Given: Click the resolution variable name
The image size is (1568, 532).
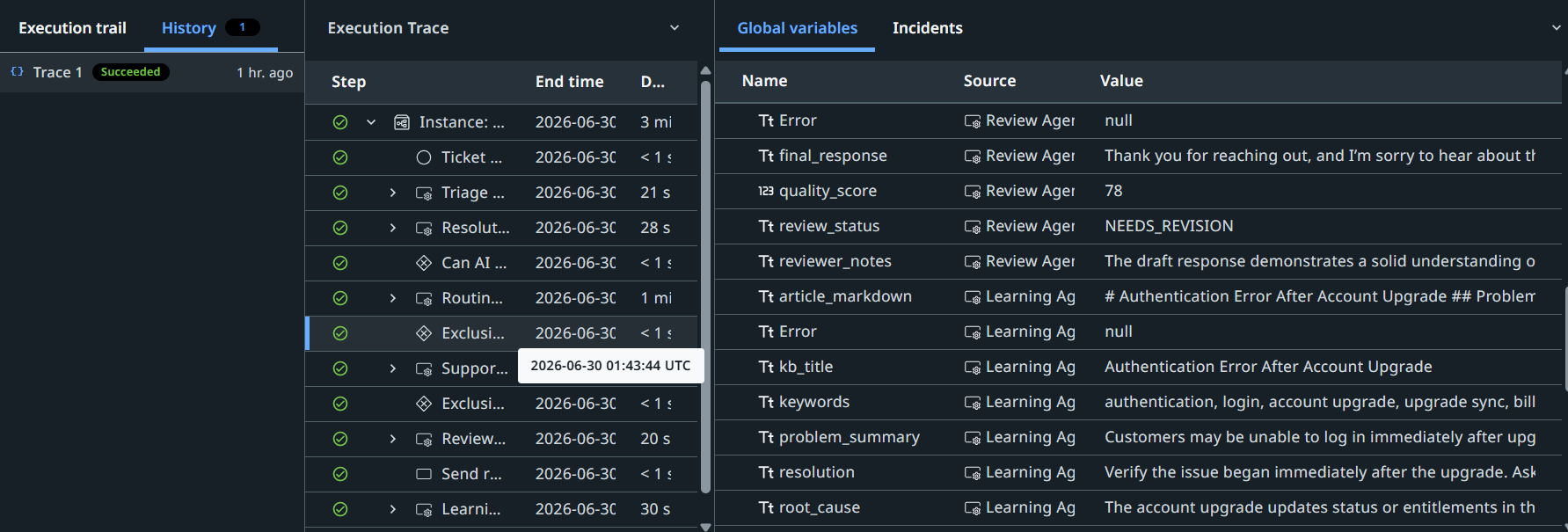Looking at the screenshot, I should tap(817, 472).
